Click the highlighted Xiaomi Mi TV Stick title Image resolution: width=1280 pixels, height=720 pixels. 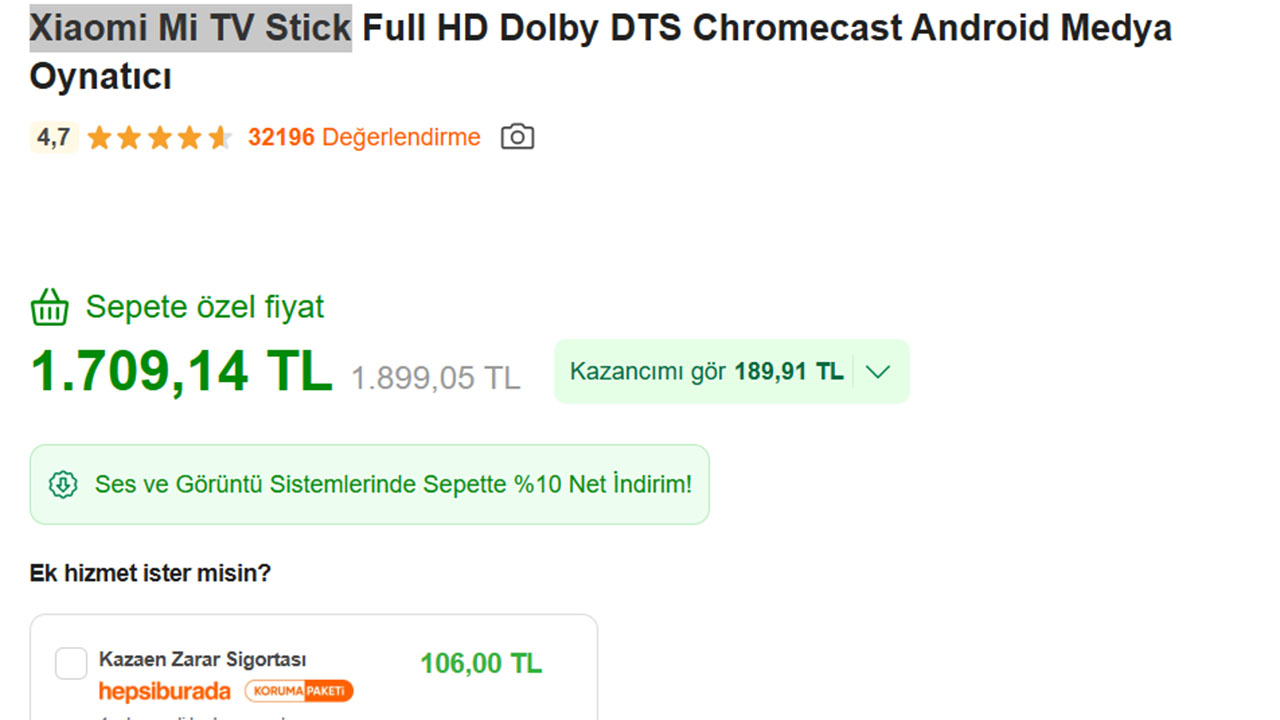(190, 28)
